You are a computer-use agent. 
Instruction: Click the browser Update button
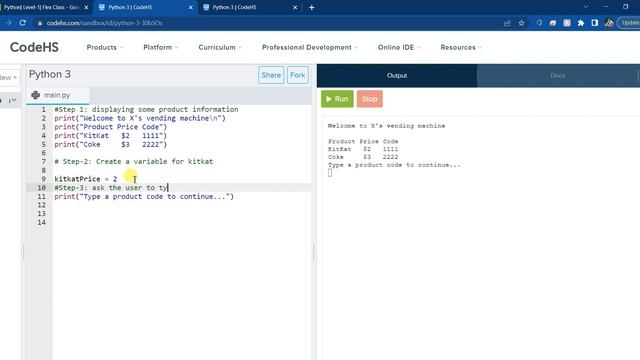click(629, 23)
